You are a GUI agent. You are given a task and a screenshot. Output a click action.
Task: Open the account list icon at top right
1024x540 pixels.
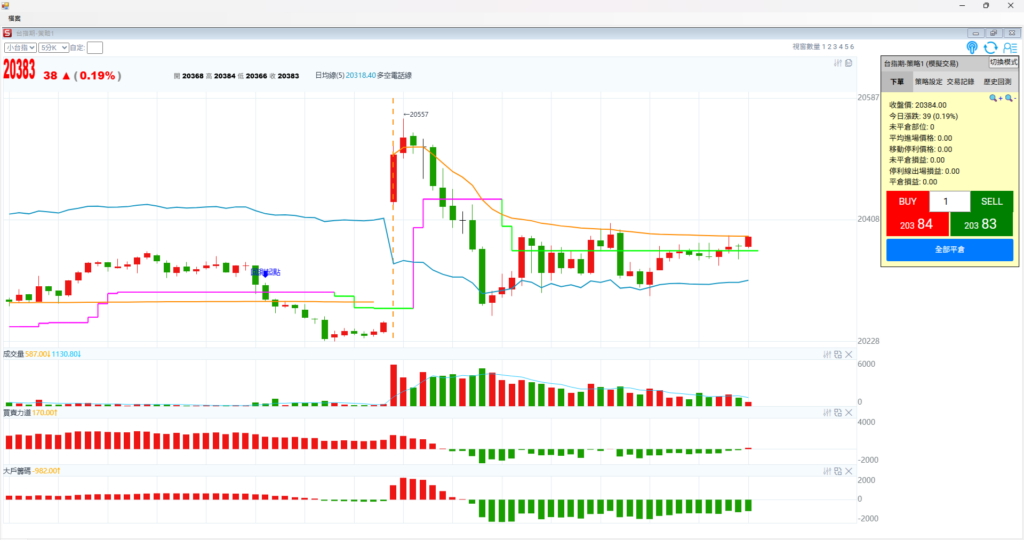point(1009,47)
